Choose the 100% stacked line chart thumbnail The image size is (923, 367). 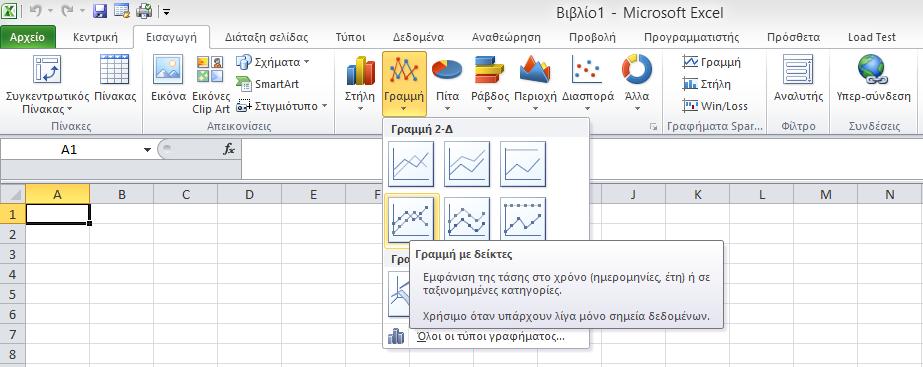[x=523, y=164]
